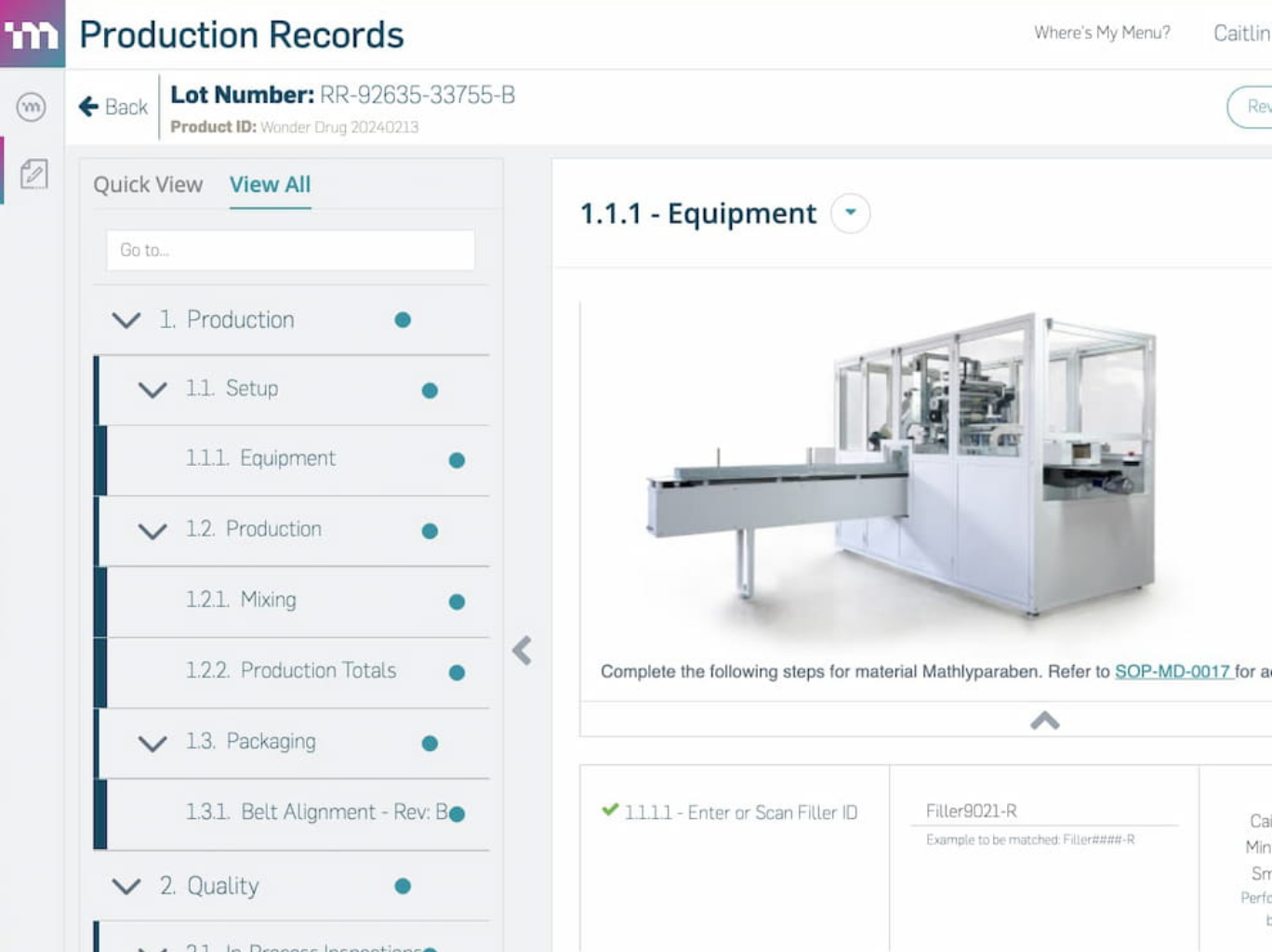
Task: Click status dot for 2. Quality
Action: pos(403,886)
